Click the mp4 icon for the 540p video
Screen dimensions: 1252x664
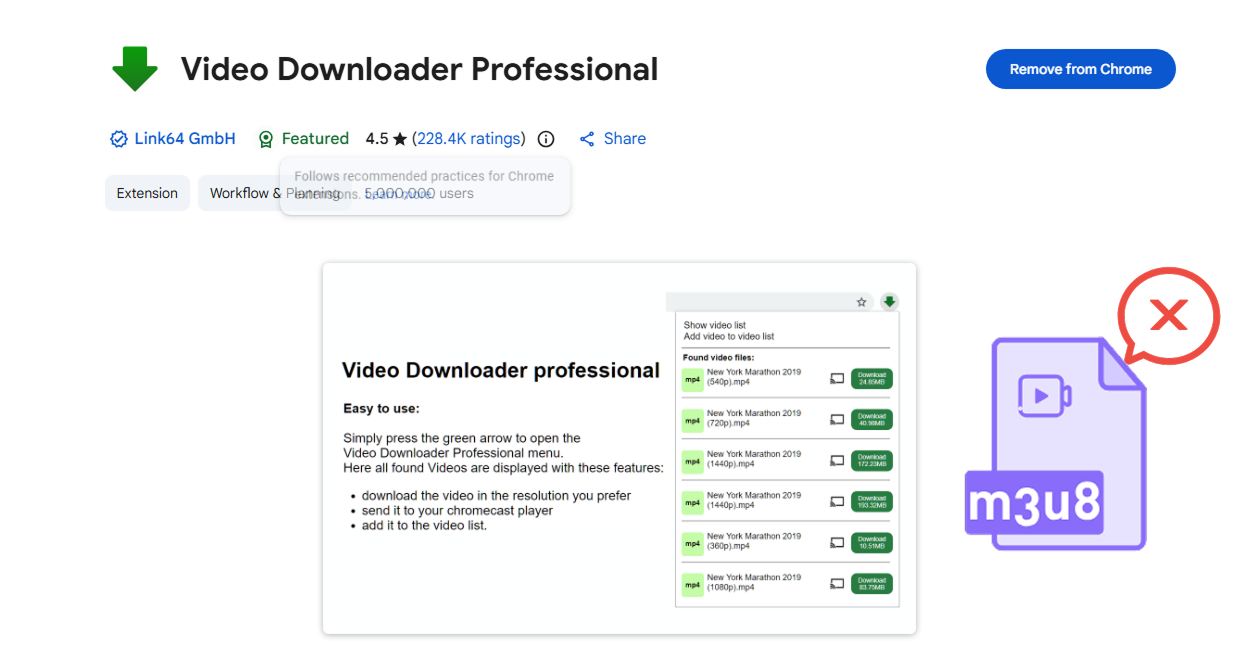pos(692,379)
